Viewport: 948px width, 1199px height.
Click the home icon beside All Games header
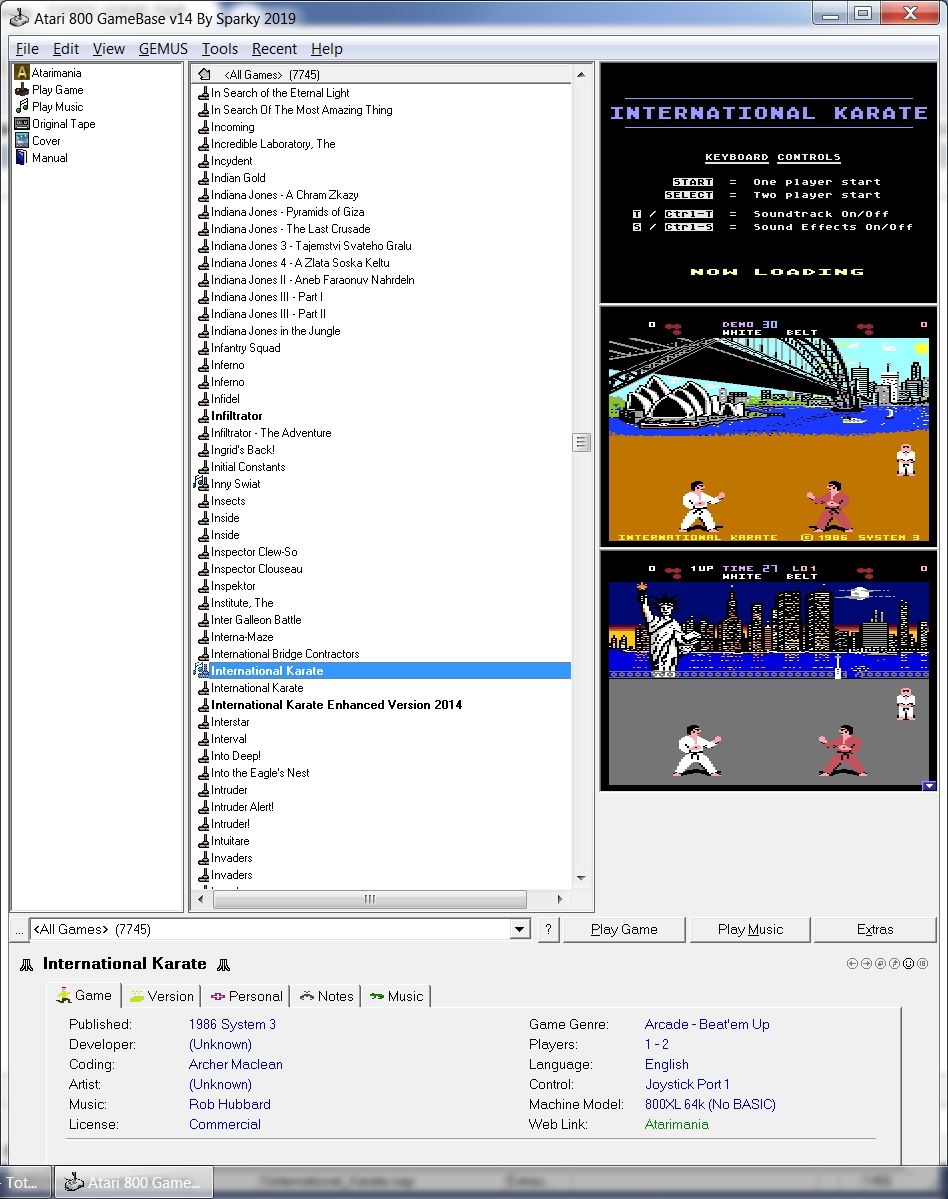[204, 74]
